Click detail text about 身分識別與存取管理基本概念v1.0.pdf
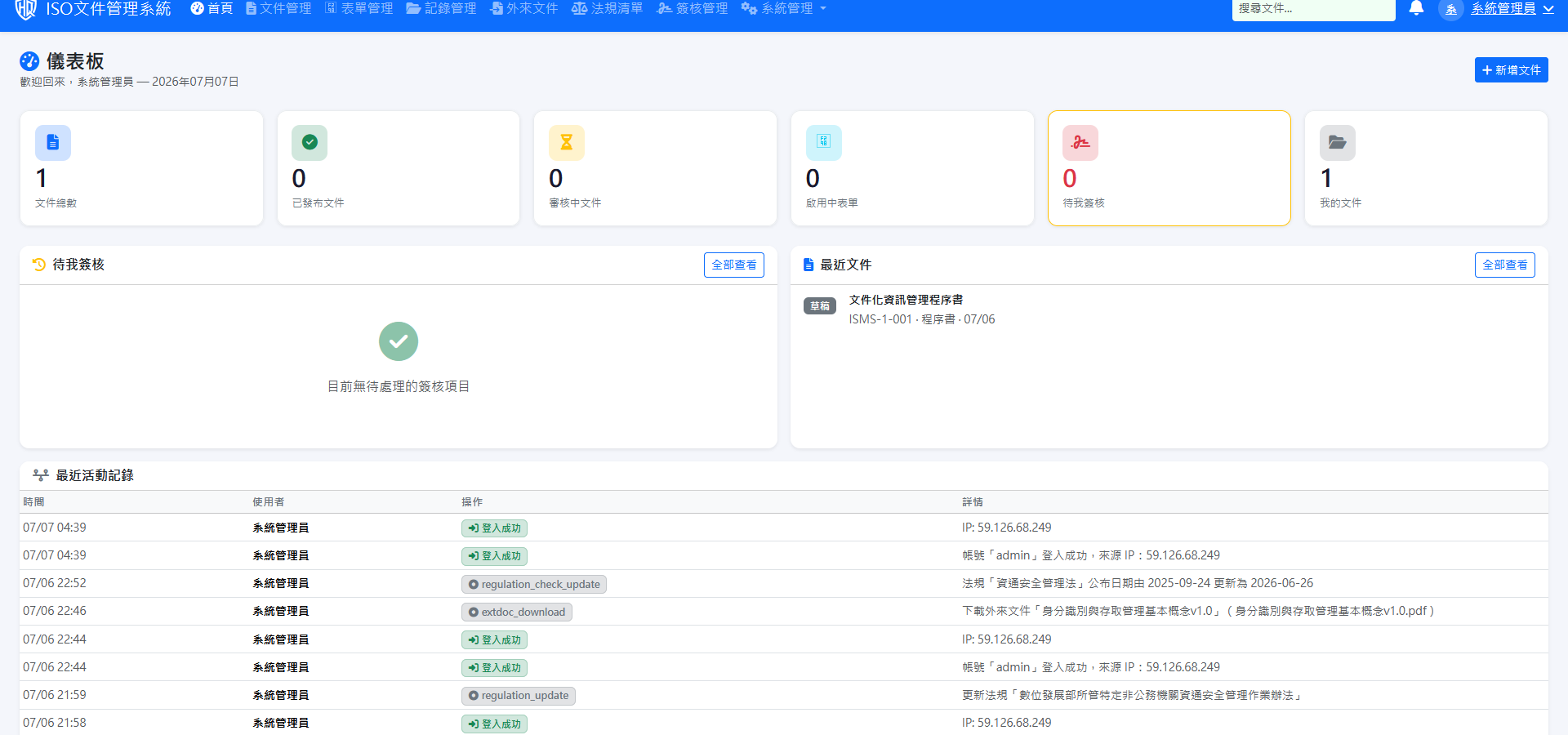Viewport: 1568px width, 735px height. [x=1198, y=611]
